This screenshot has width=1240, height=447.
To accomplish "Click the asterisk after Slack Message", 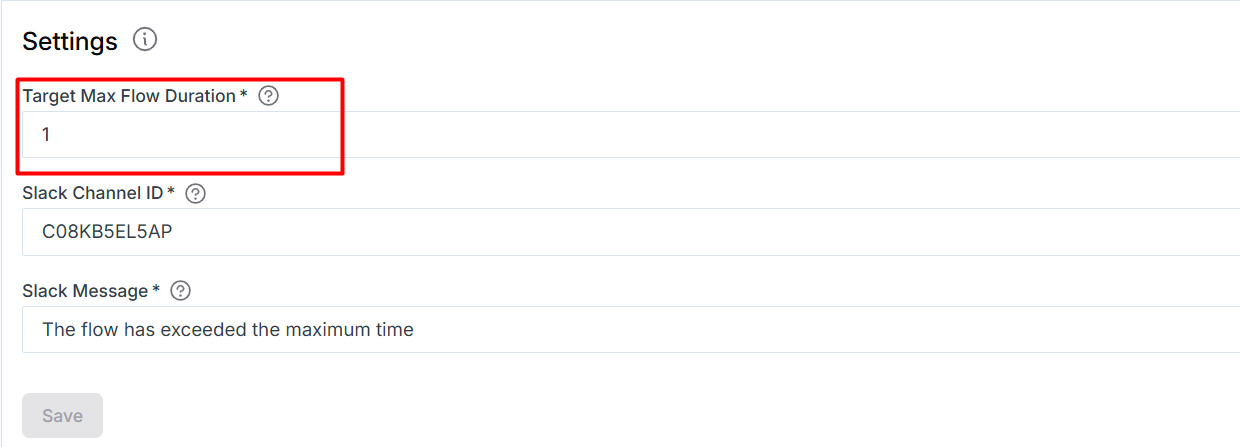I will pos(156,289).
